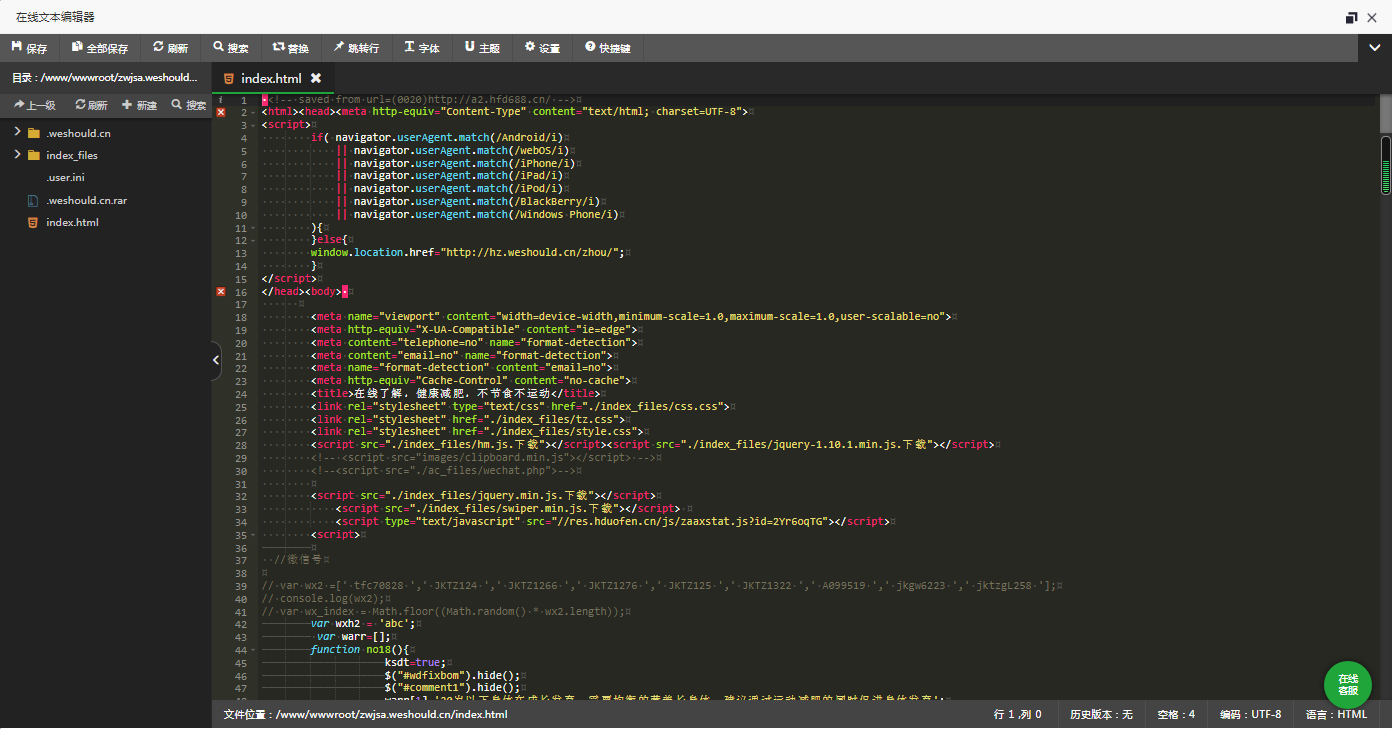Image resolution: width=1392 pixels, height=729 pixels.
Task: Fold the no18 function at line 44
Action: (253, 650)
